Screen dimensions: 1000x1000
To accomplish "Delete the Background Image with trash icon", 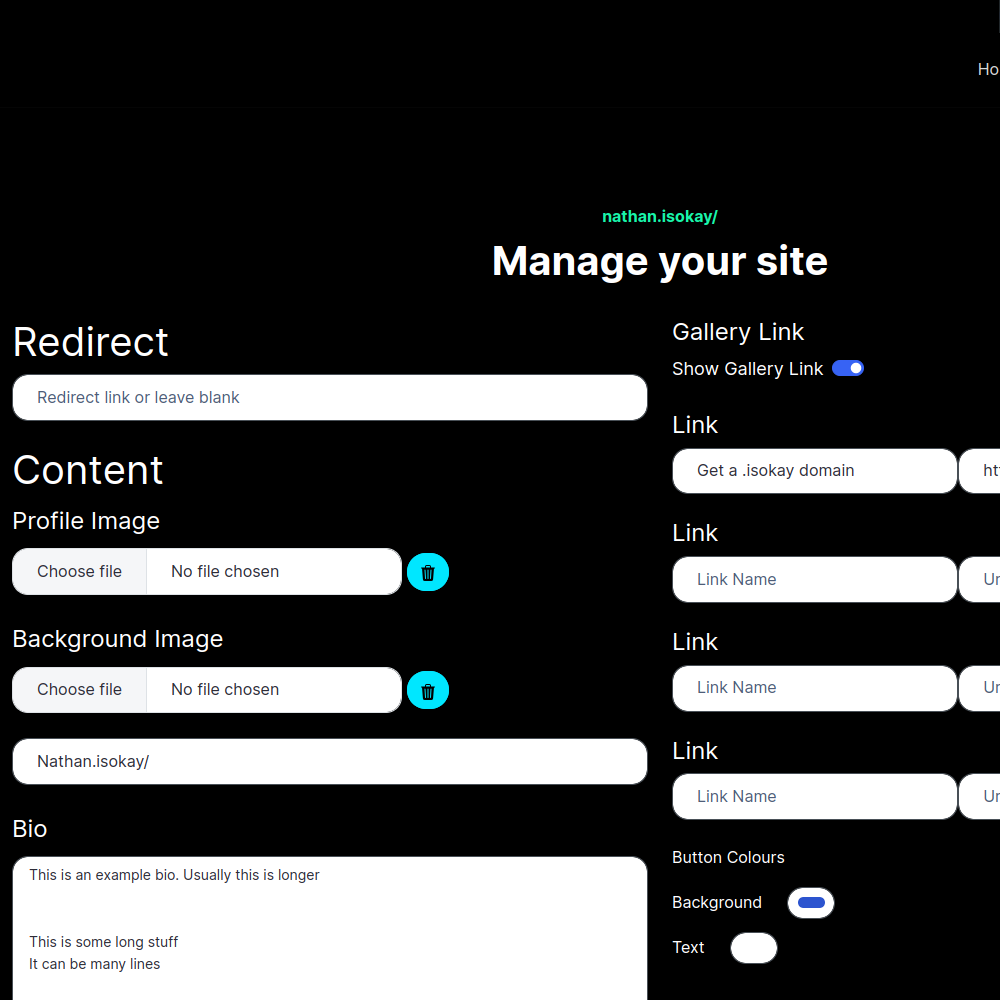I will tap(428, 690).
